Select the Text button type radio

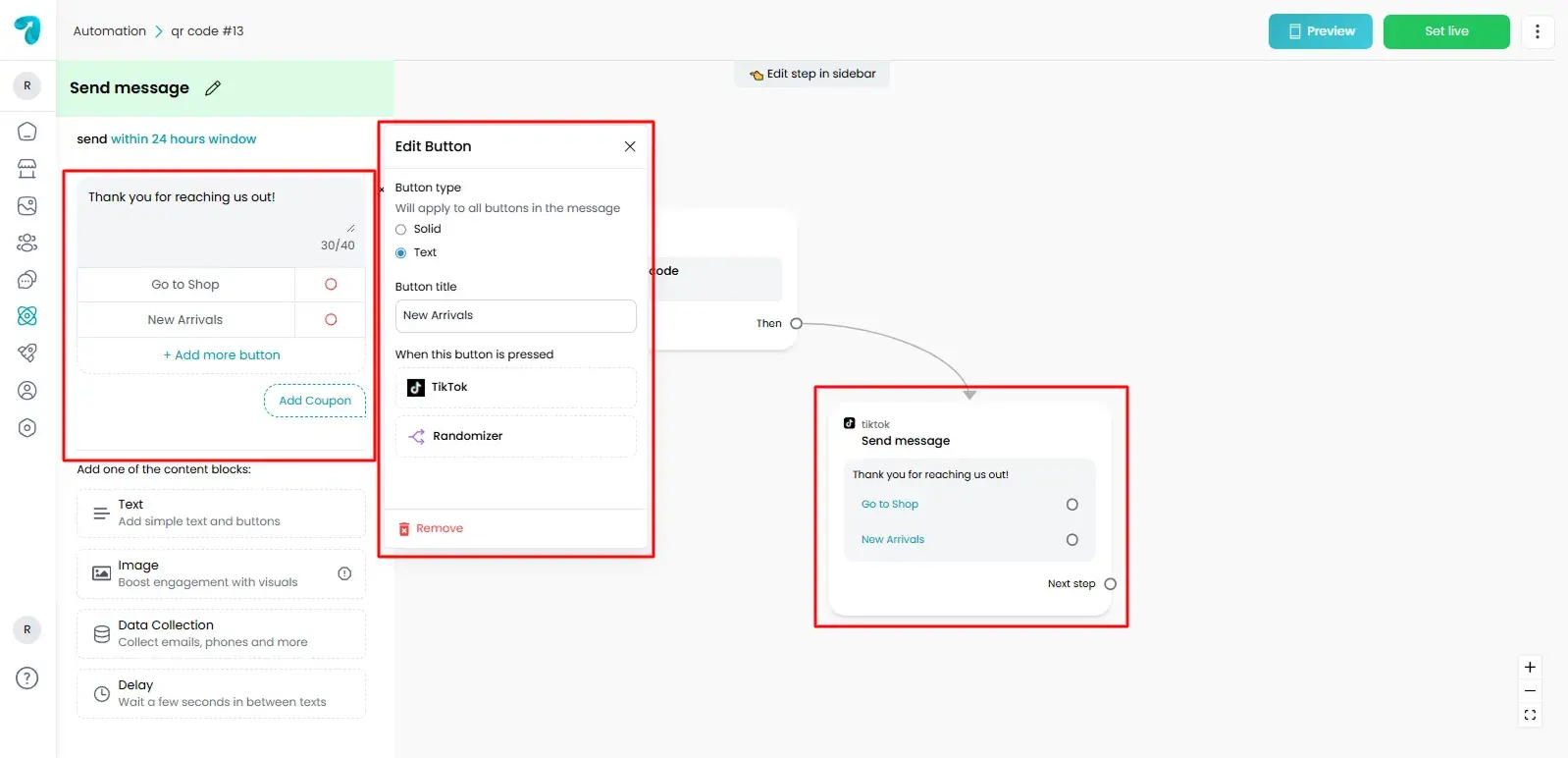pos(400,253)
